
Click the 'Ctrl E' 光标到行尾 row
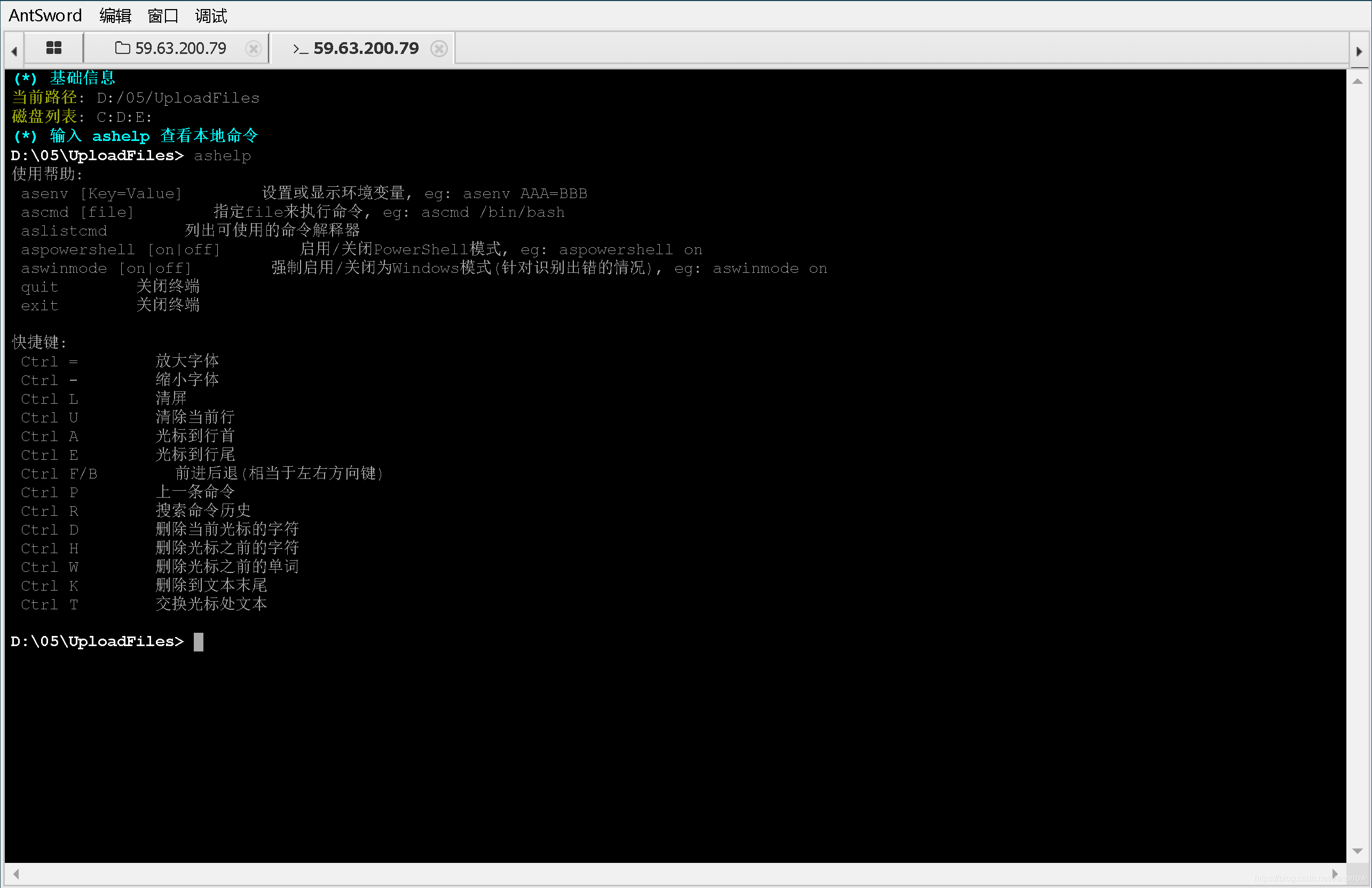coord(128,455)
